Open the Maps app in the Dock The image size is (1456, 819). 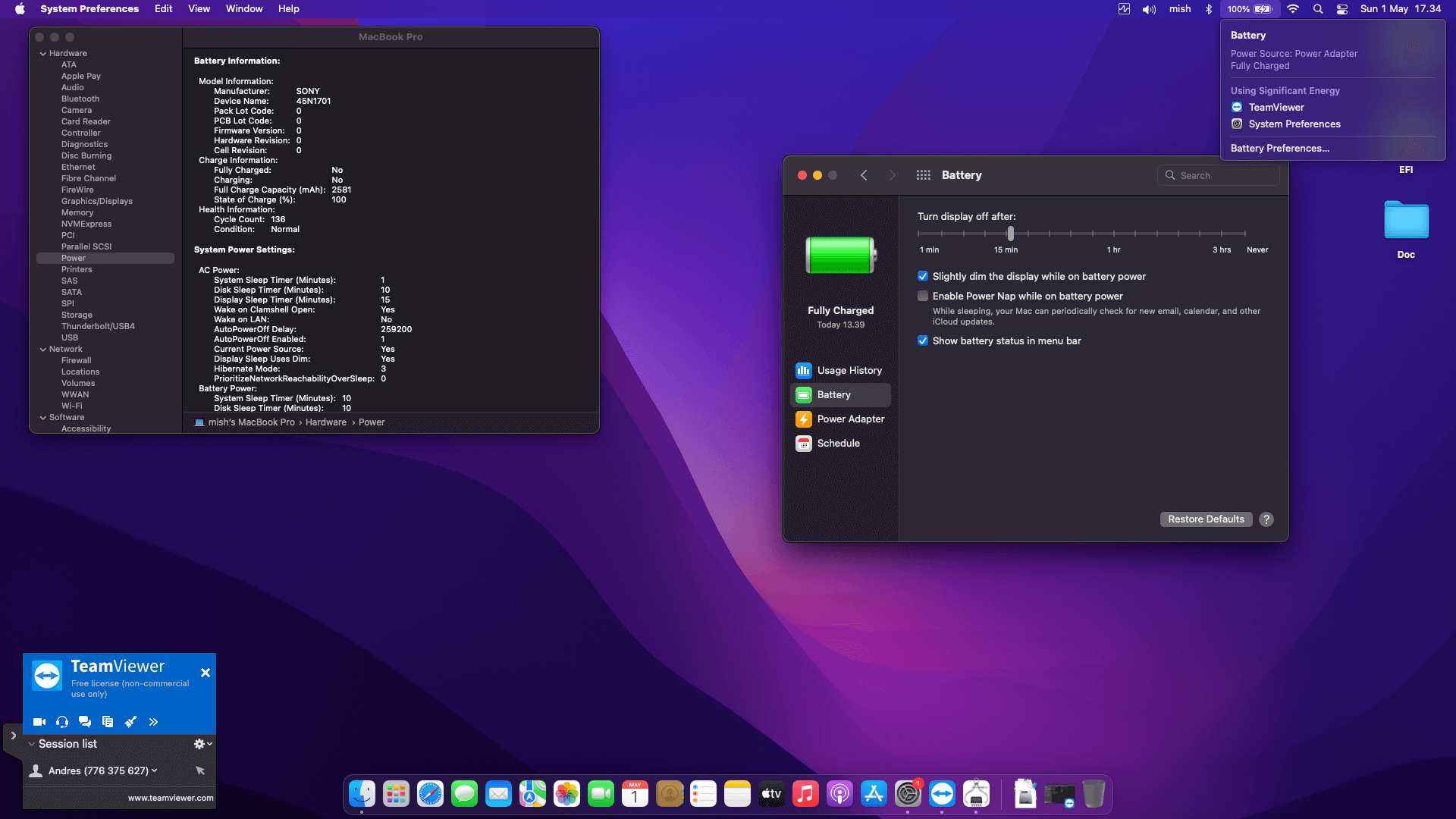[x=532, y=794]
